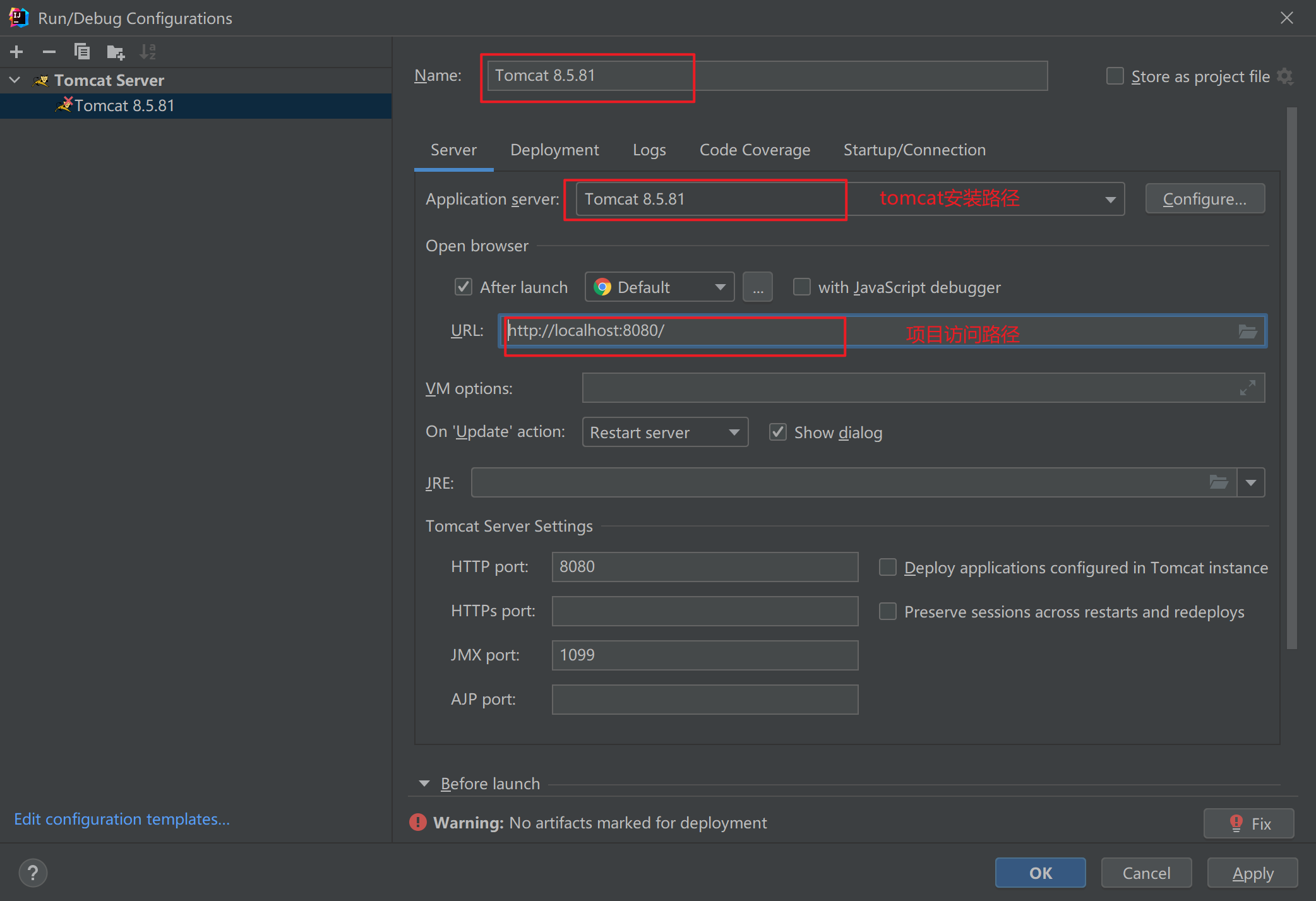Click the URL field folder browse icon

point(1247,331)
